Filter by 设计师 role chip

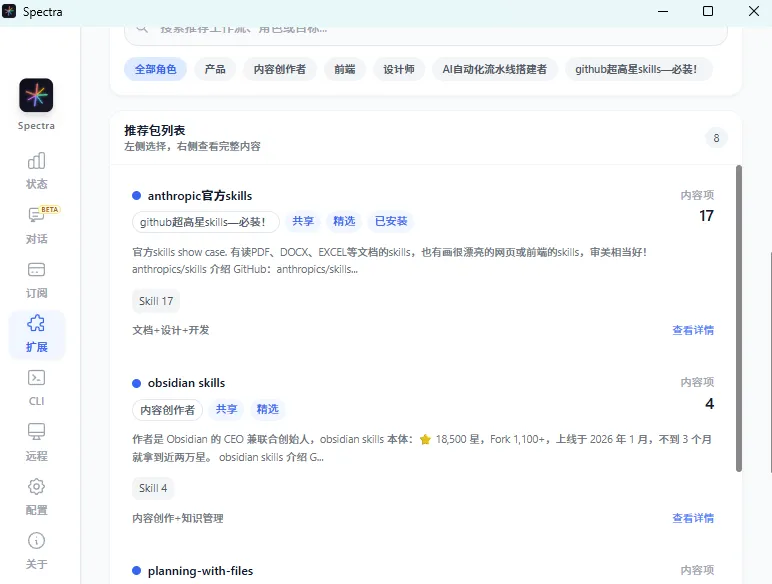point(399,69)
